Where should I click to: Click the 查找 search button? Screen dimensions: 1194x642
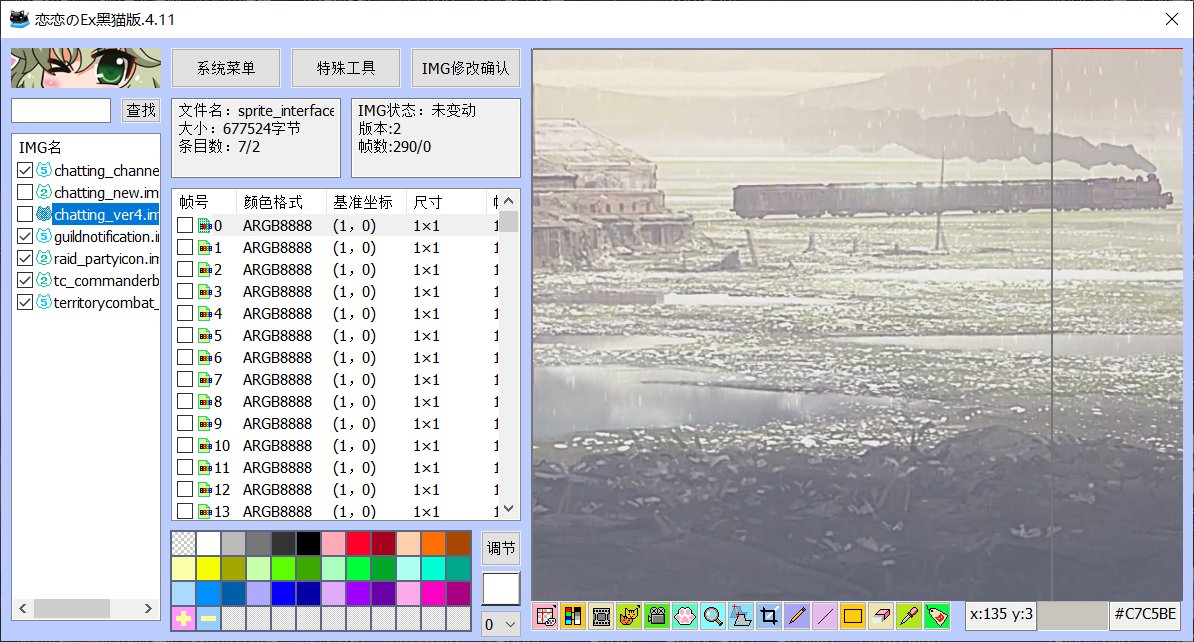pos(141,110)
